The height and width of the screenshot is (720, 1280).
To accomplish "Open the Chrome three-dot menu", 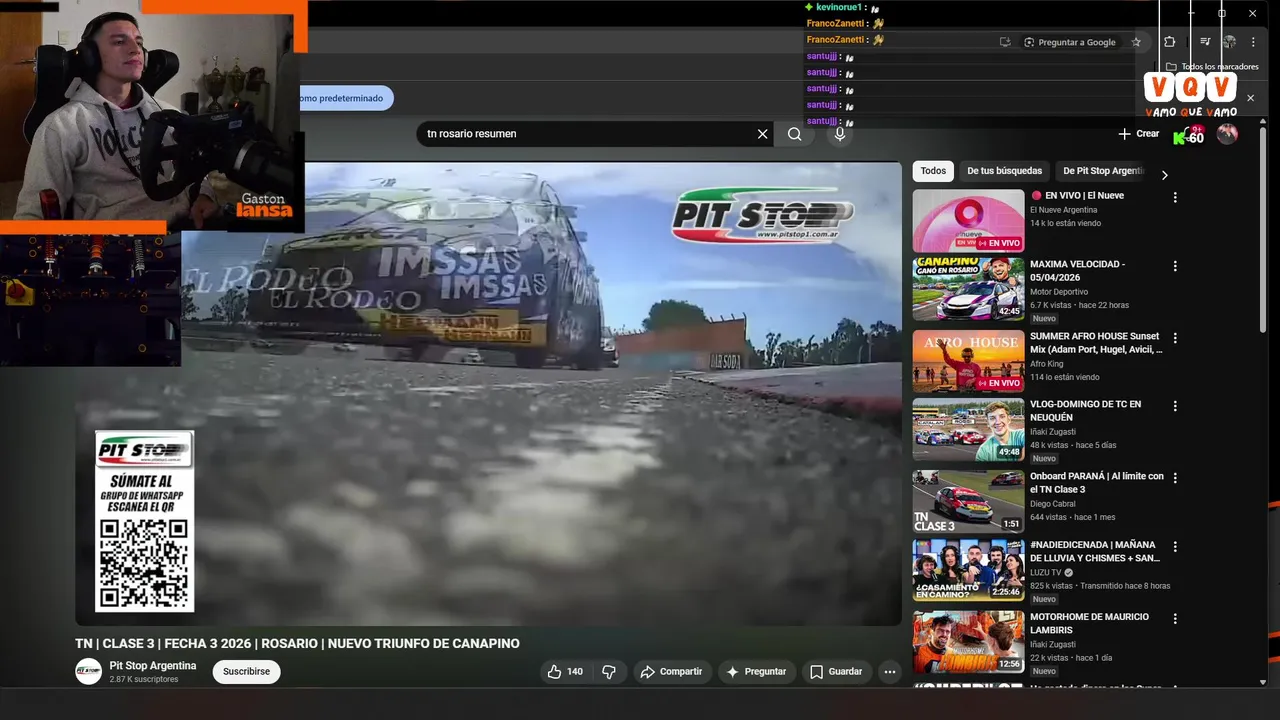I will pos(1254,42).
